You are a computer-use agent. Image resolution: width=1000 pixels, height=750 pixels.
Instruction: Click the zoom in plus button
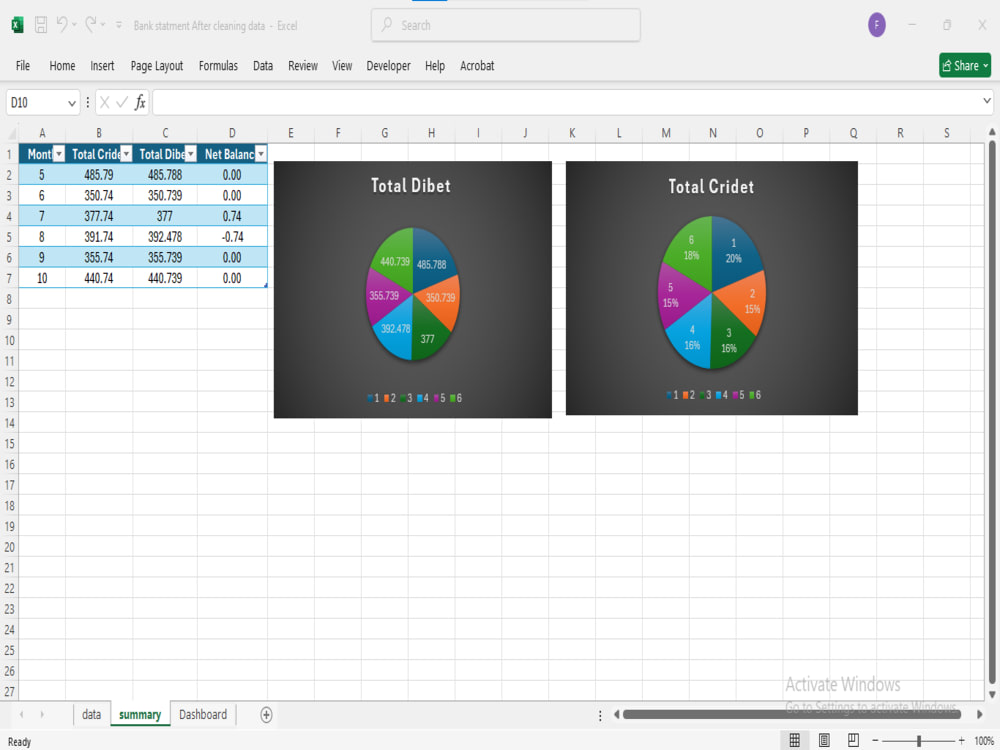(x=961, y=740)
